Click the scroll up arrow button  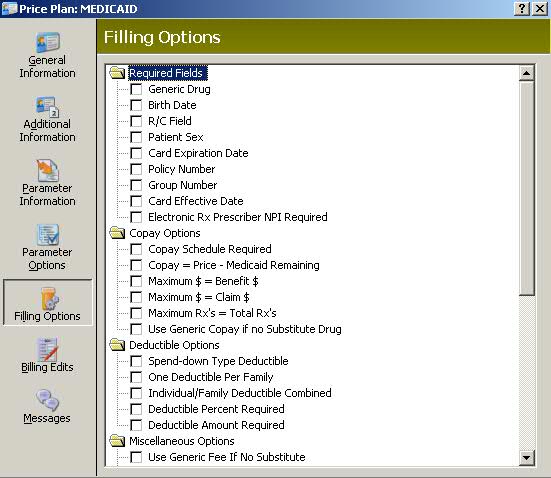point(526,73)
